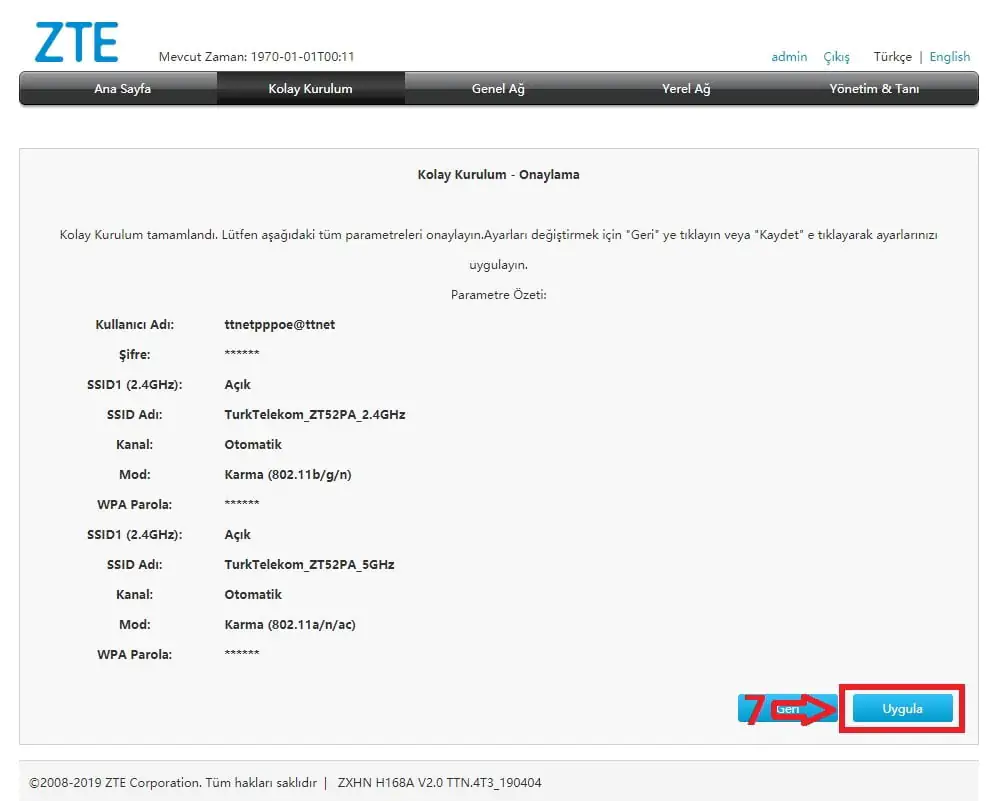The image size is (988, 801).
Task: Go back with the Geri button
Action: pos(788,709)
